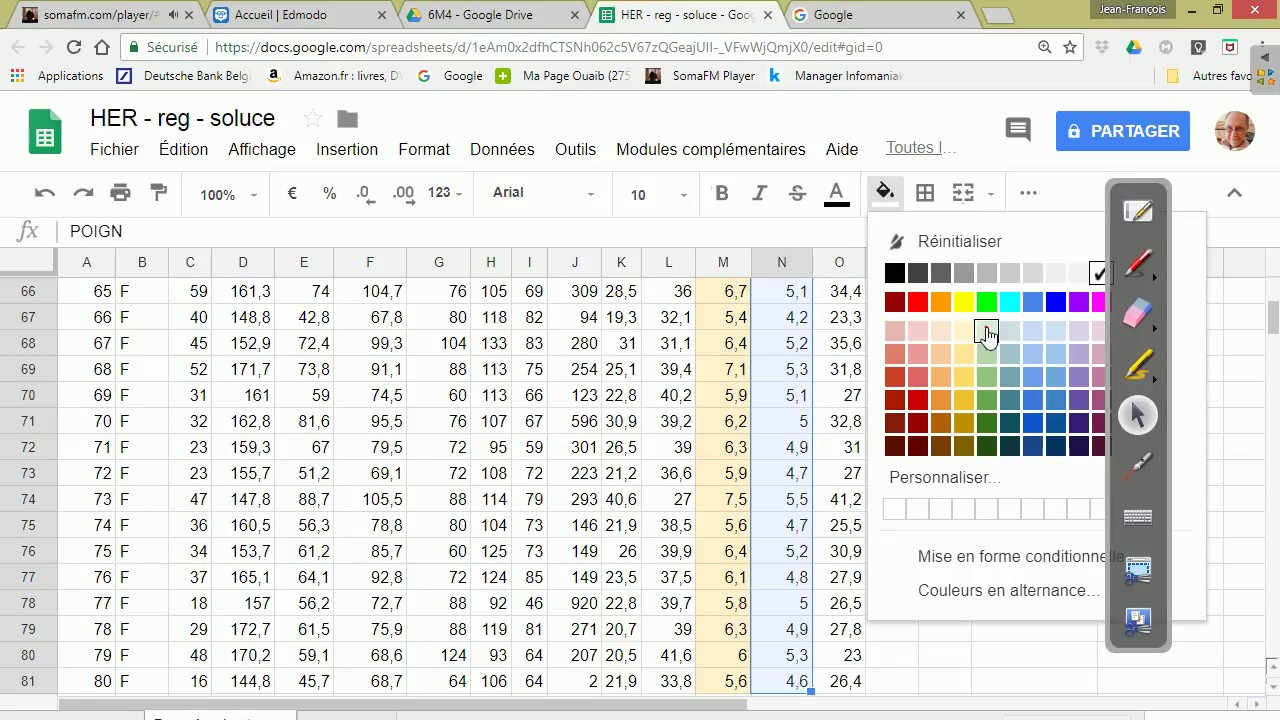Open the on-screen keyboard tool
1280x720 pixels.
coord(1138,517)
